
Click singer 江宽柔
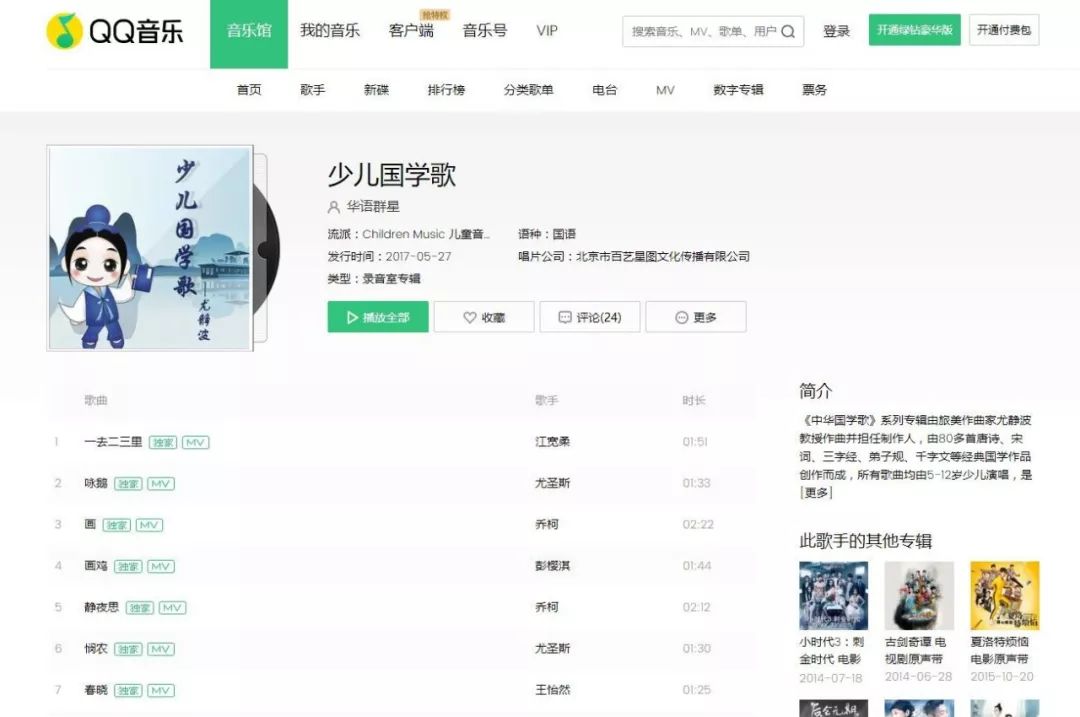tap(552, 442)
